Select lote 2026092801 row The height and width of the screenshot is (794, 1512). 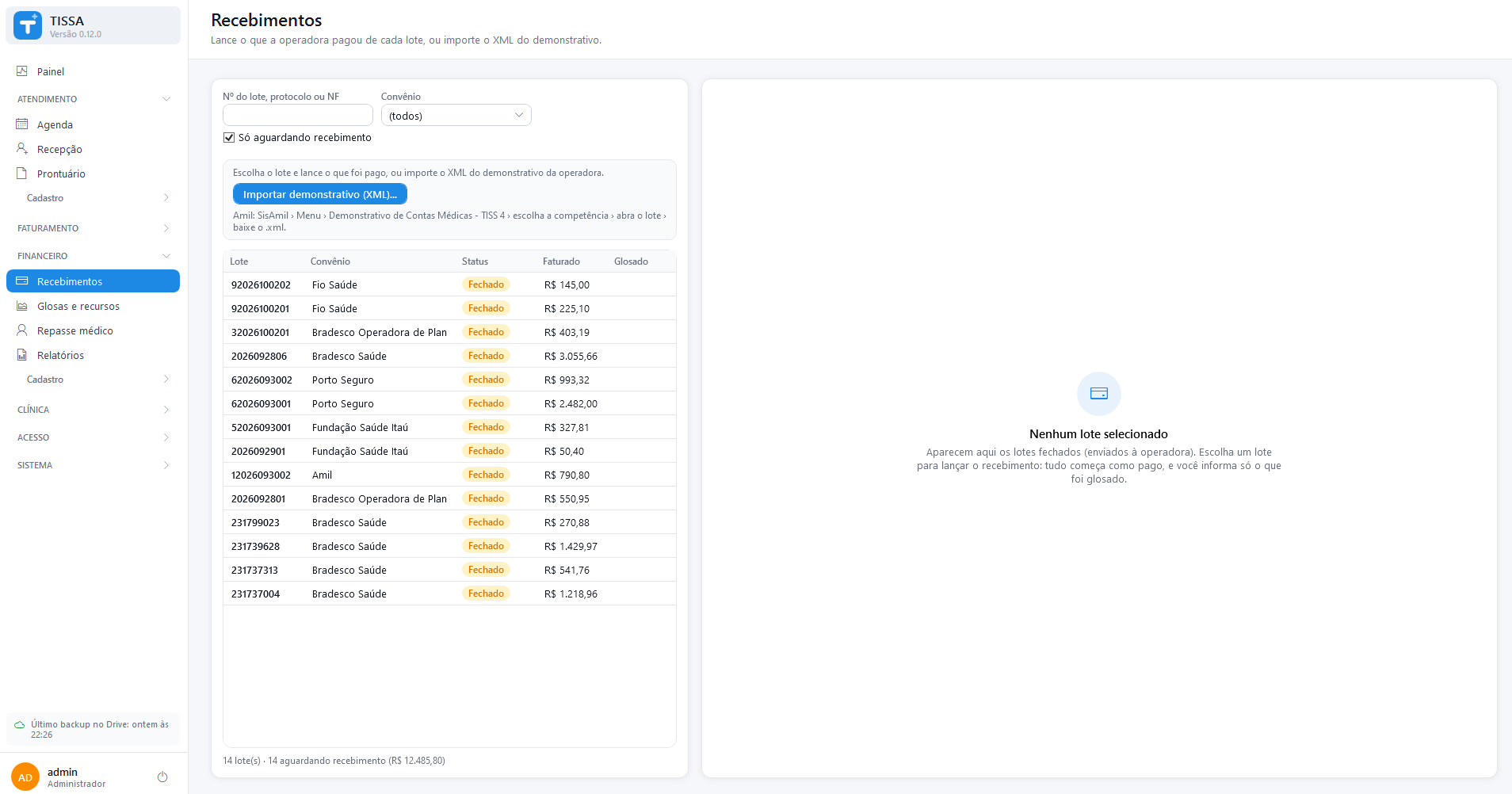[449, 498]
